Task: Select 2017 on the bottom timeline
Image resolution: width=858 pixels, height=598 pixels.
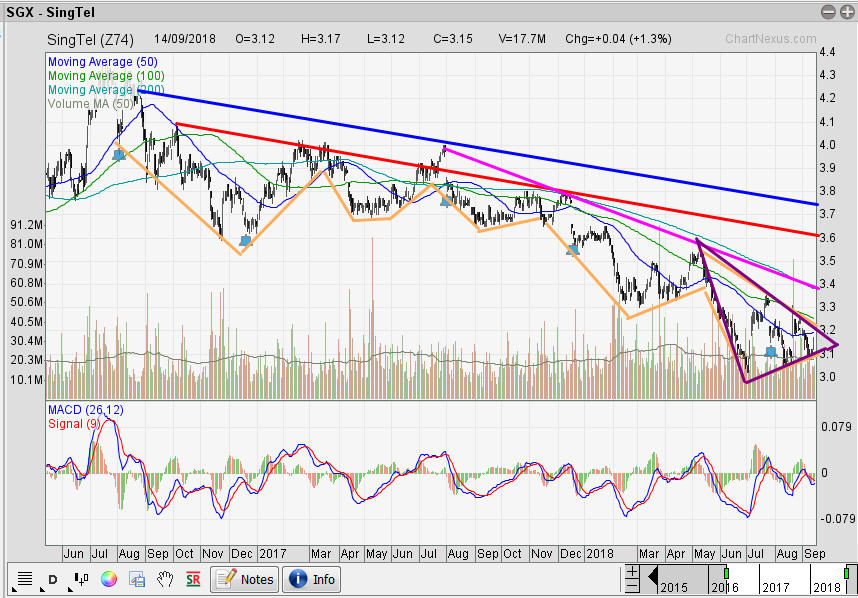Action: coord(775,587)
